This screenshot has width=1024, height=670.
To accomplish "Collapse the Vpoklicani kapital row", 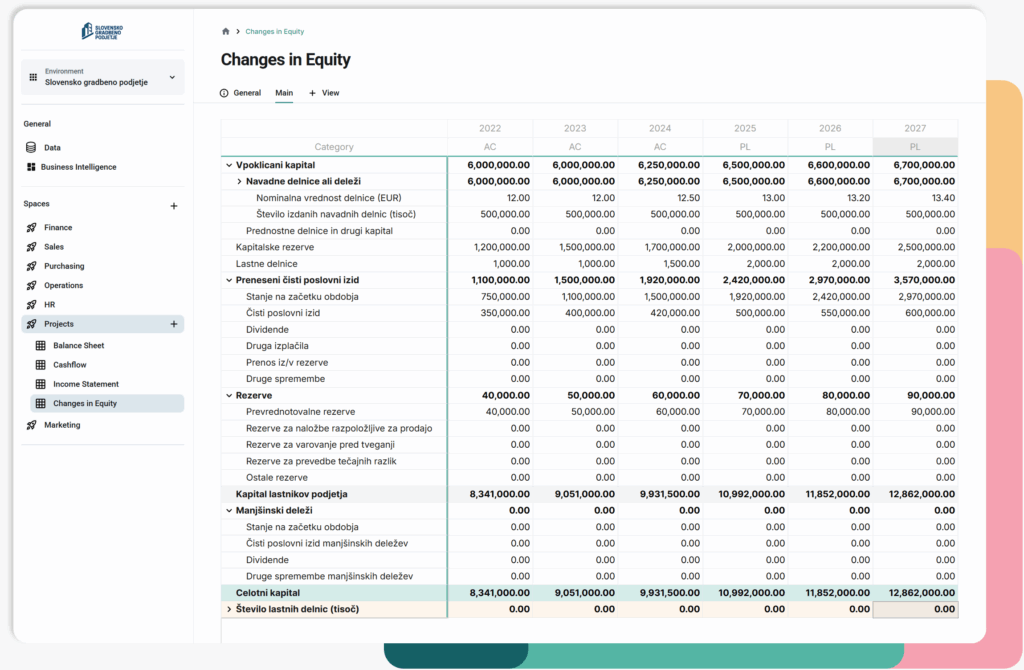I will click(x=228, y=165).
